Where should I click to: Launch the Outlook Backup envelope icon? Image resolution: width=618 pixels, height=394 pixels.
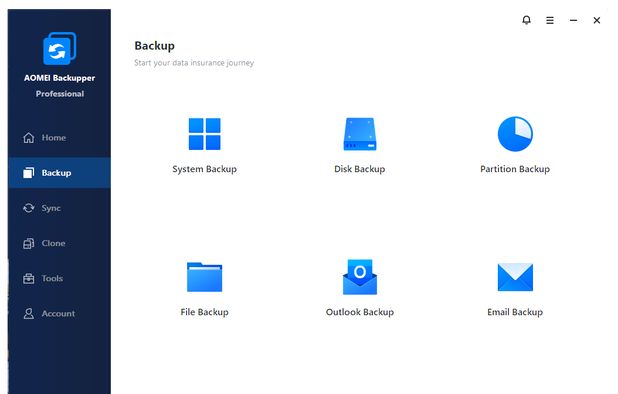(x=360, y=277)
